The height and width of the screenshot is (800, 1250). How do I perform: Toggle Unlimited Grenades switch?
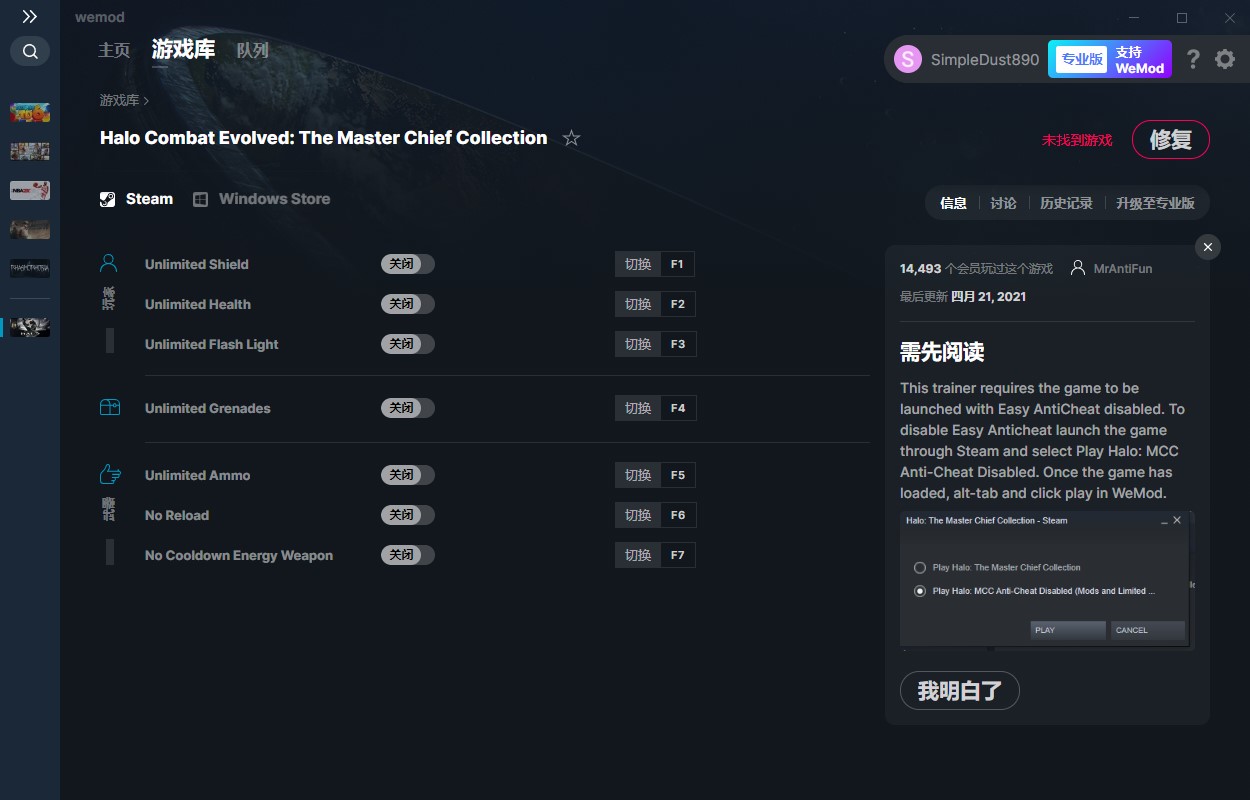point(407,408)
